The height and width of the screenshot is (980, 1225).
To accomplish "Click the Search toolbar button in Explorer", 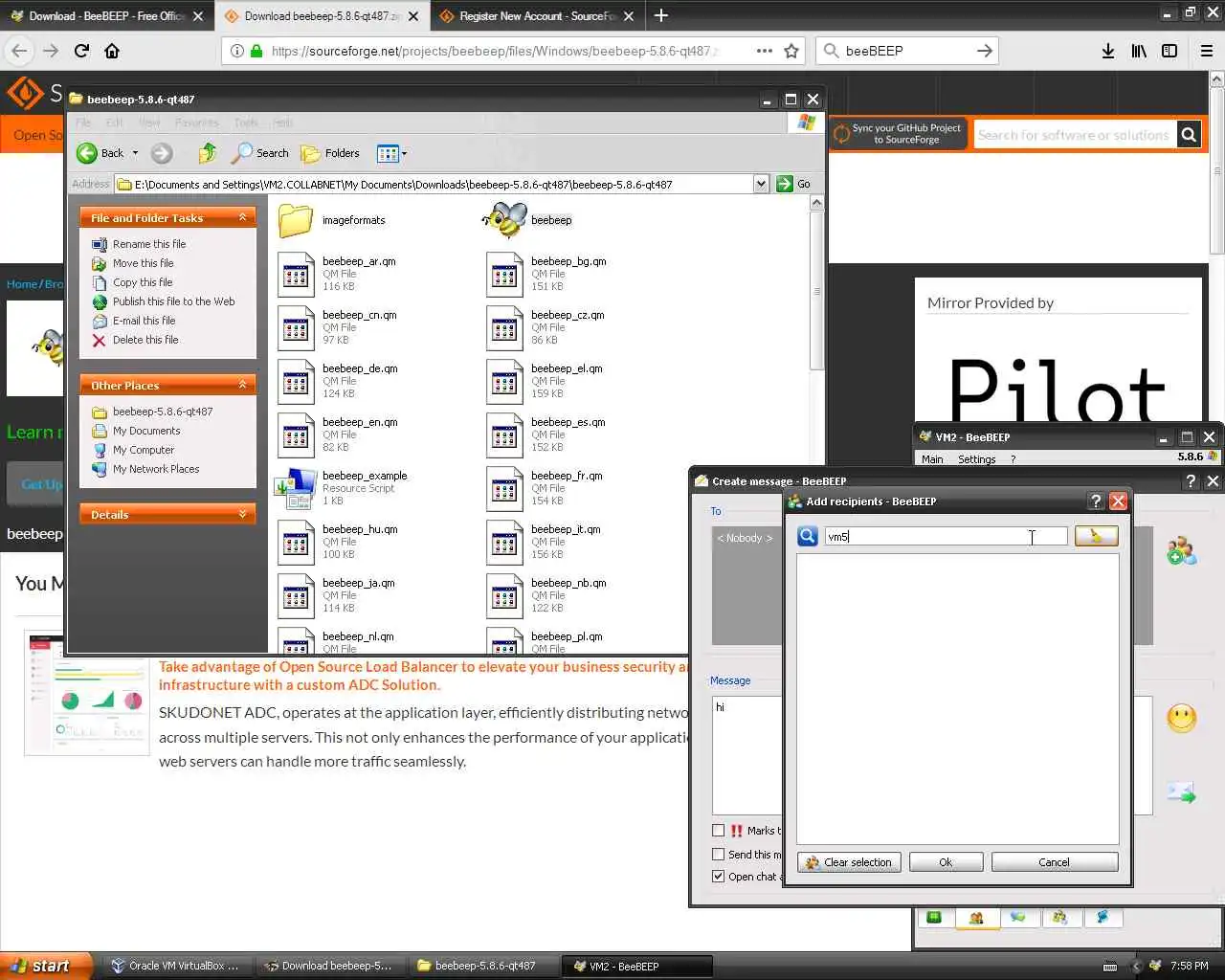I will [x=260, y=153].
